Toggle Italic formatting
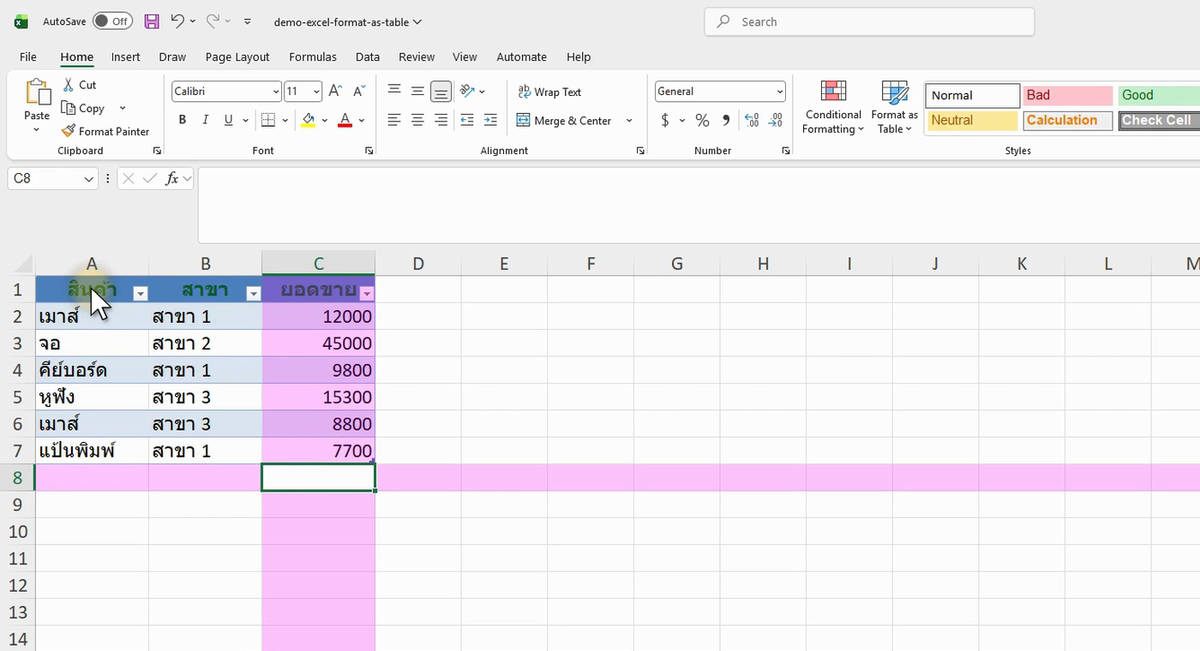Viewport: 1200px width, 651px height. [x=205, y=120]
